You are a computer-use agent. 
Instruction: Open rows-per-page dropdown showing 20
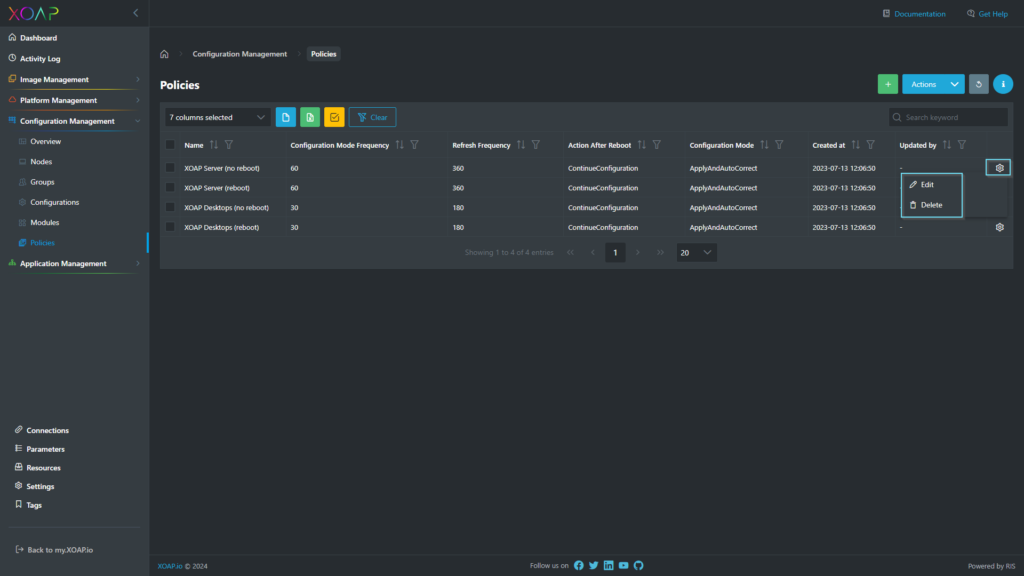point(696,253)
